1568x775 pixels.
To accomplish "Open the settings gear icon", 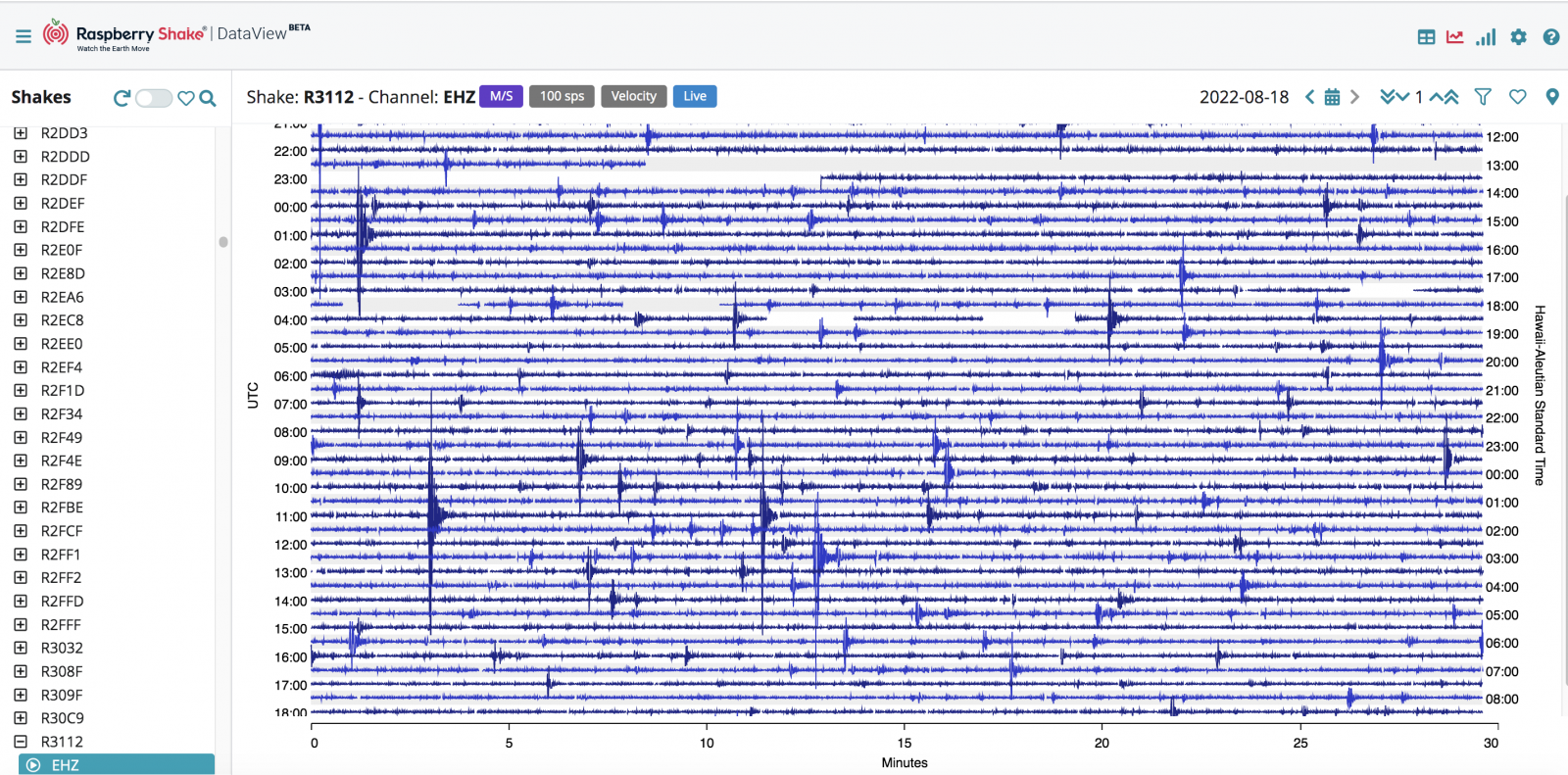I will pos(1519,37).
